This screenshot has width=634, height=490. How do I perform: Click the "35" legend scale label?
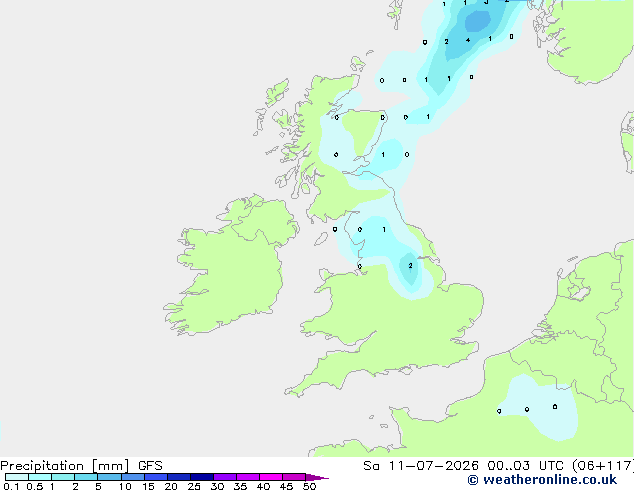(x=240, y=486)
